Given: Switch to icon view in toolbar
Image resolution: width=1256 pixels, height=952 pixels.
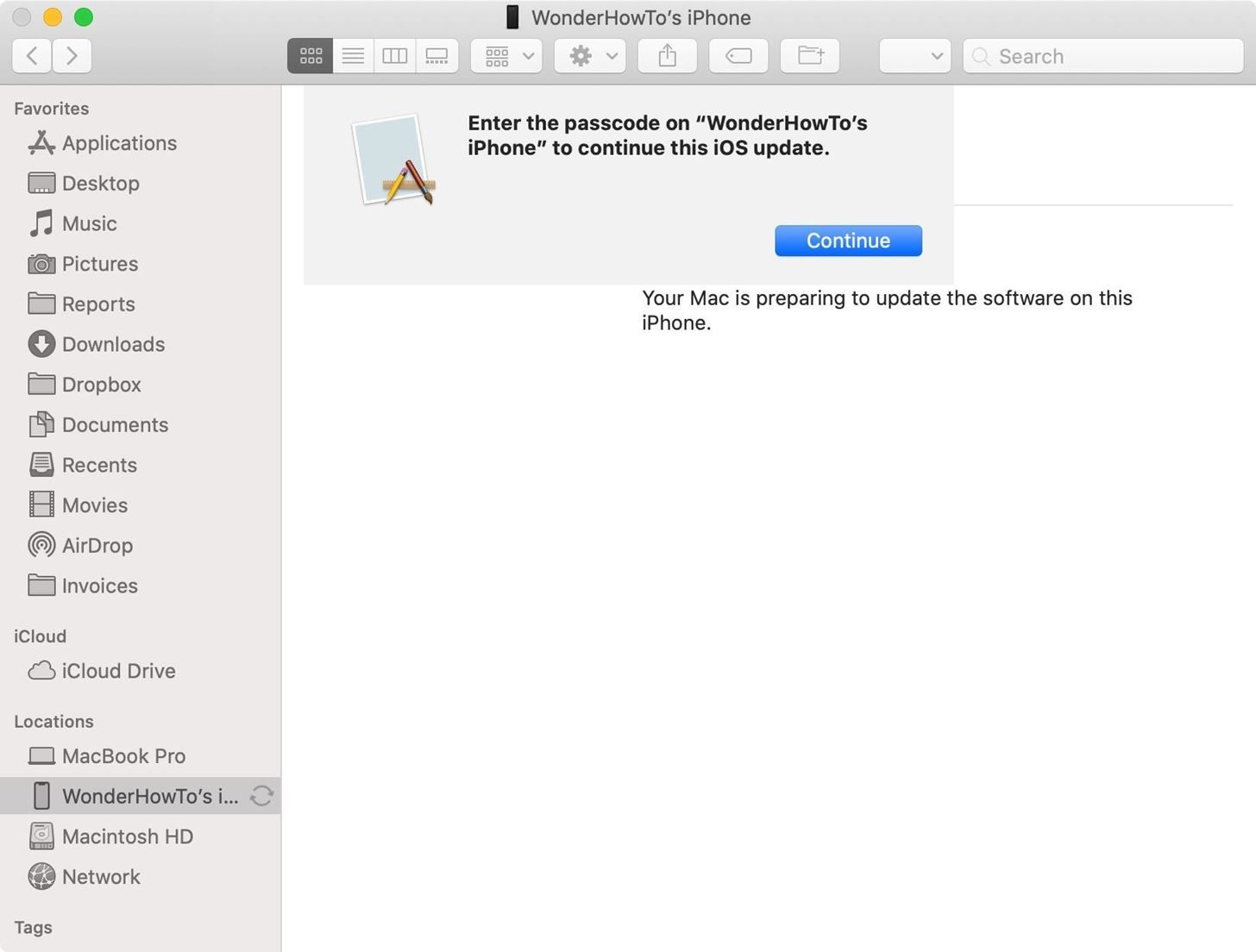Looking at the screenshot, I should click(311, 56).
